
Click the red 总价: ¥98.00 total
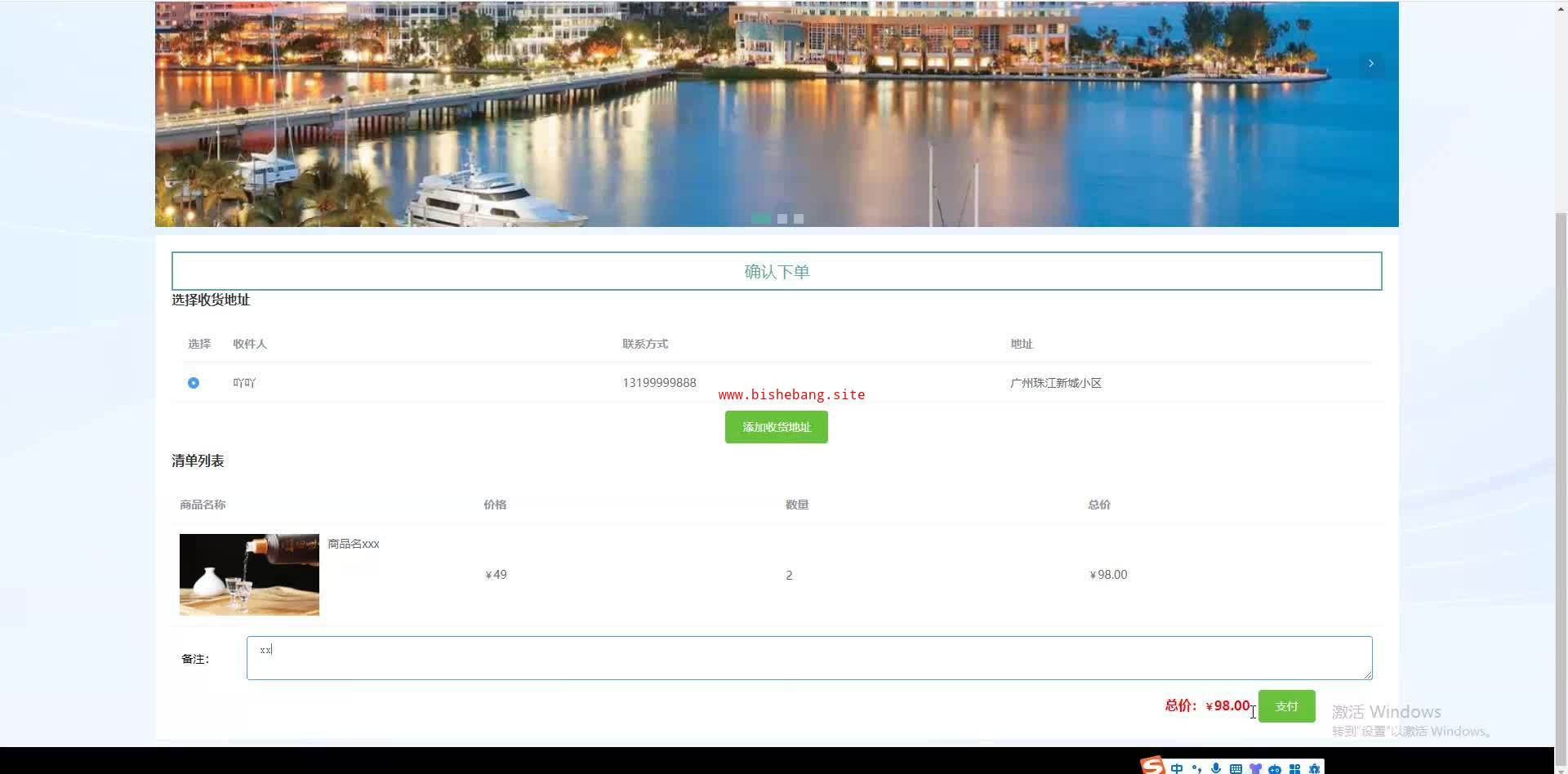(1207, 705)
